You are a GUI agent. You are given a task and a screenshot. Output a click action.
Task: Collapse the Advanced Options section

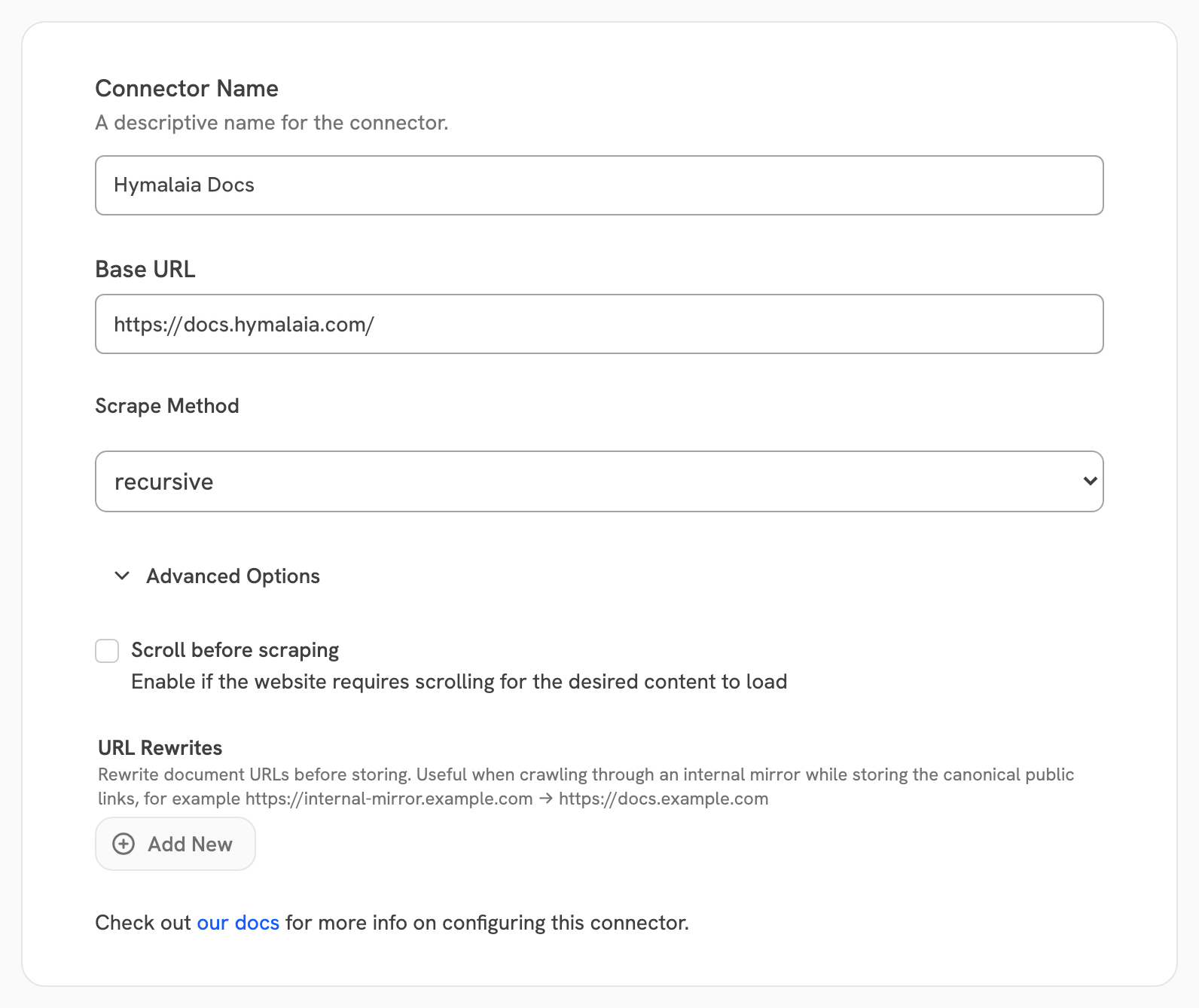click(217, 576)
